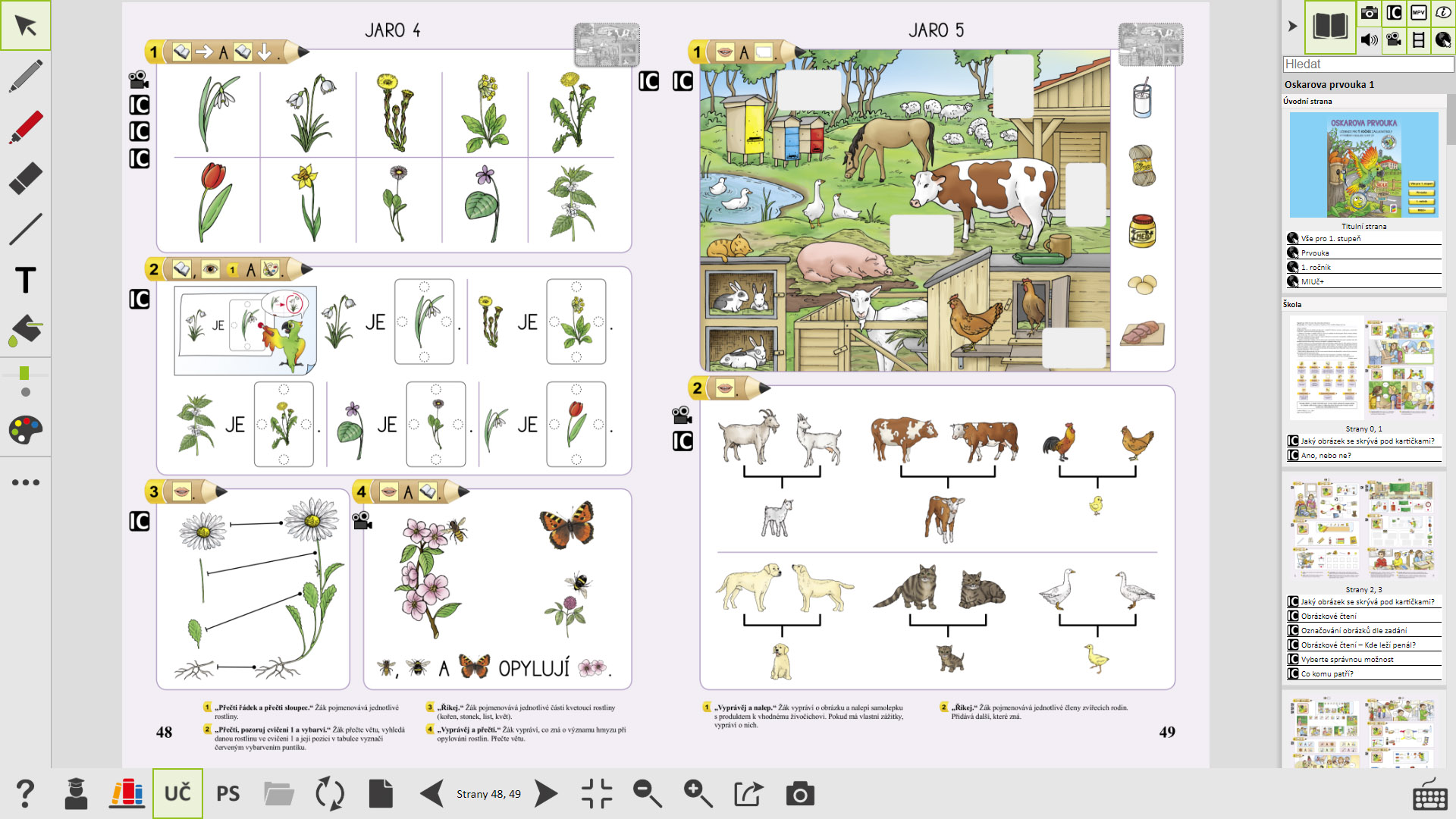Click the right panel vertical scrollbar

coord(1451,119)
